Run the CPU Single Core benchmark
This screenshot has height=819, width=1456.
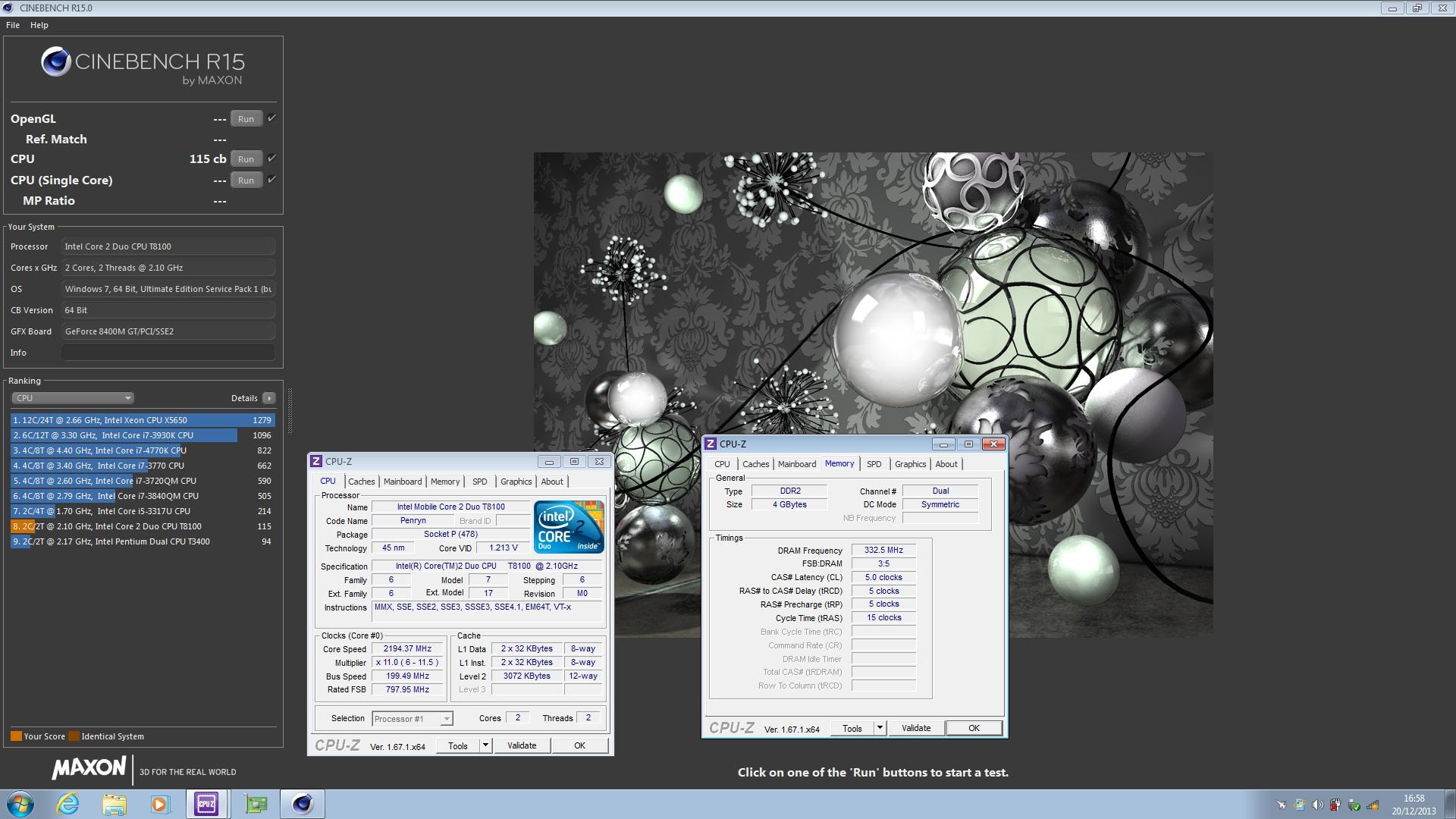click(246, 180)
